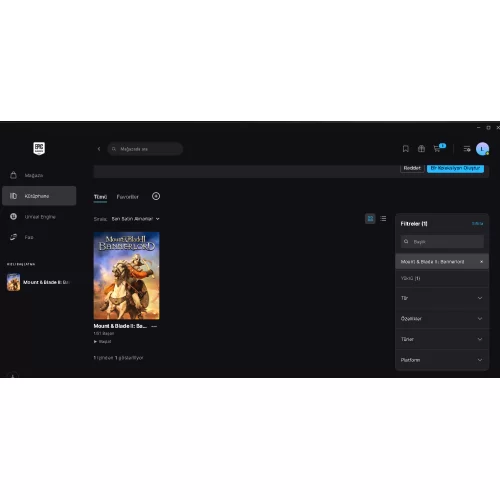Click the results count text below game

click(x=118, y=358)
